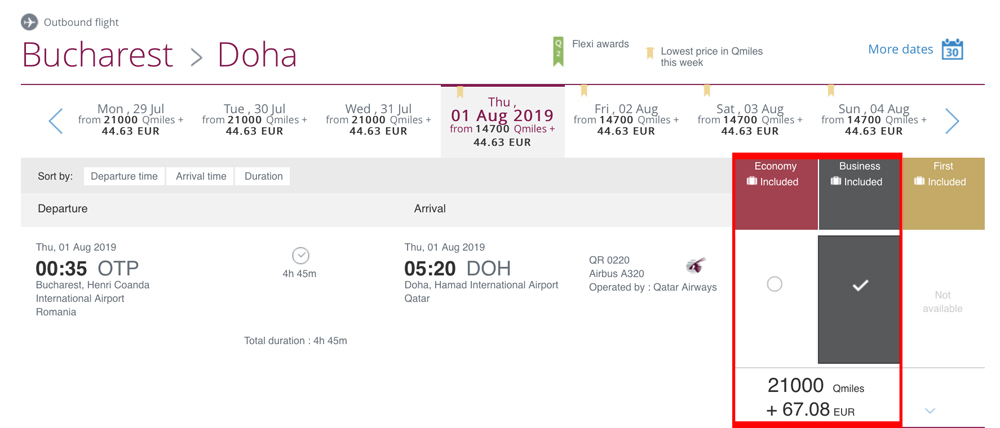Click the Qatar Airways oryx logo

[x=696, y=265]
